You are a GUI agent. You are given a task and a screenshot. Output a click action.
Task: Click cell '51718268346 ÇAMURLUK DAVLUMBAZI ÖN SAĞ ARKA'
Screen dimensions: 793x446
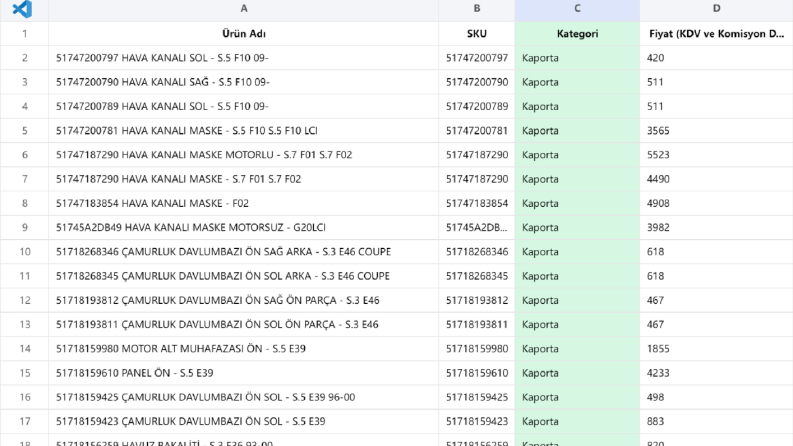pos(244,252)
